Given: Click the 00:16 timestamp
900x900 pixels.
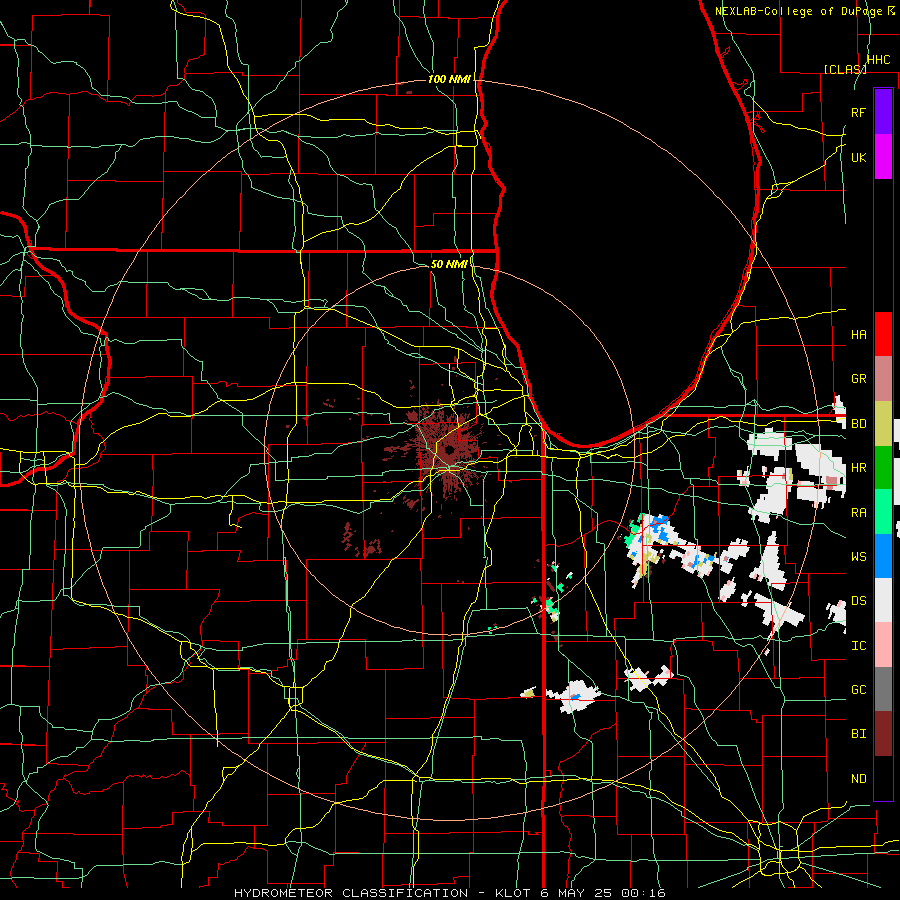Looking at the screenshot, I should click(642, 893).
